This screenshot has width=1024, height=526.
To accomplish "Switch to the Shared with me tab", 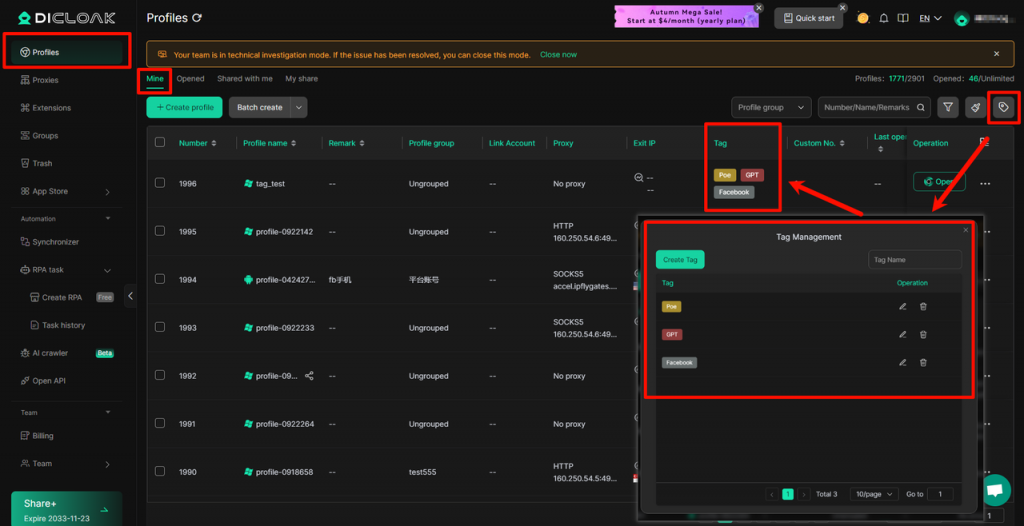I will [x=244, y=78].
